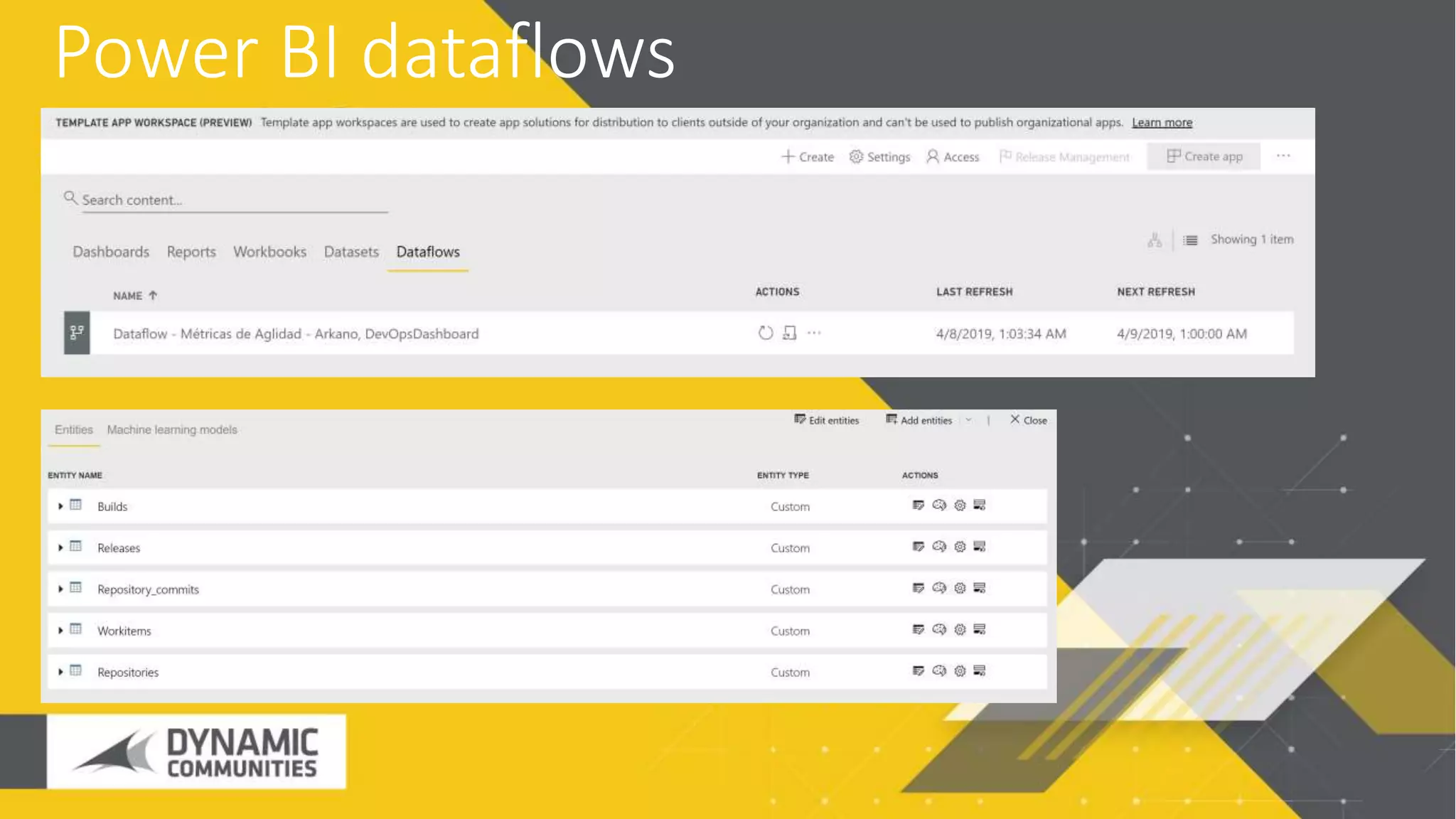Open the Add entities dropdown arrow
Viewport: 1456px width, 819px height.
click(968, 420)
